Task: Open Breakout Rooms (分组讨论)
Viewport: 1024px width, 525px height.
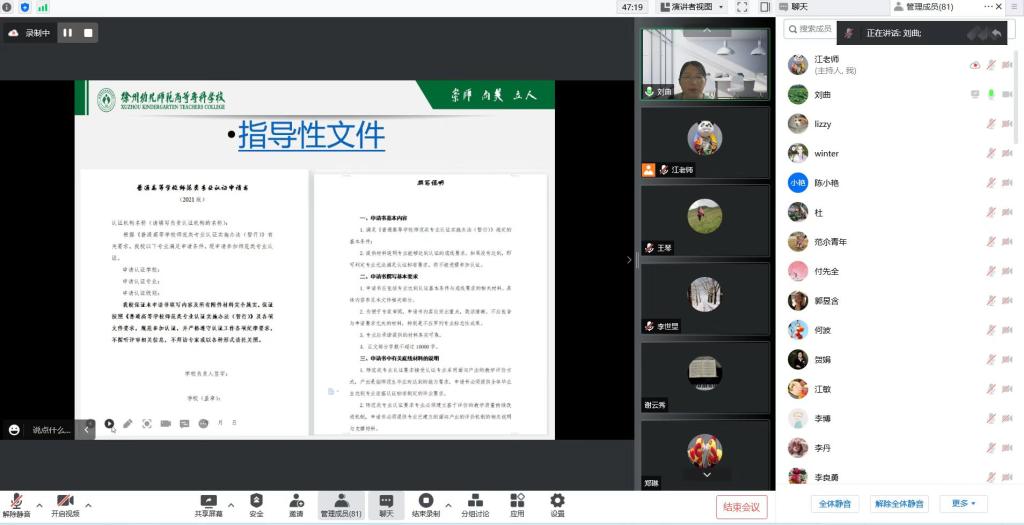Action: pyautogui.click(x=475, y=500)
